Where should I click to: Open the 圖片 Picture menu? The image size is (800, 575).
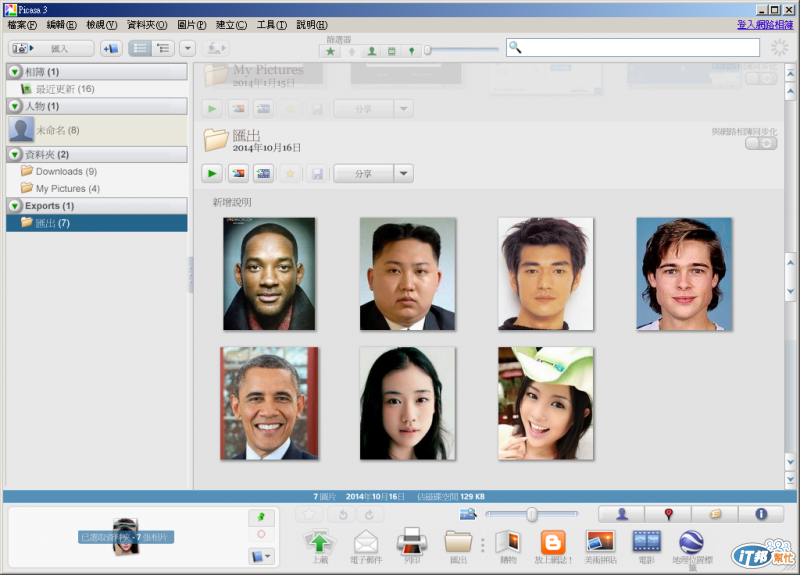[191, 24]
